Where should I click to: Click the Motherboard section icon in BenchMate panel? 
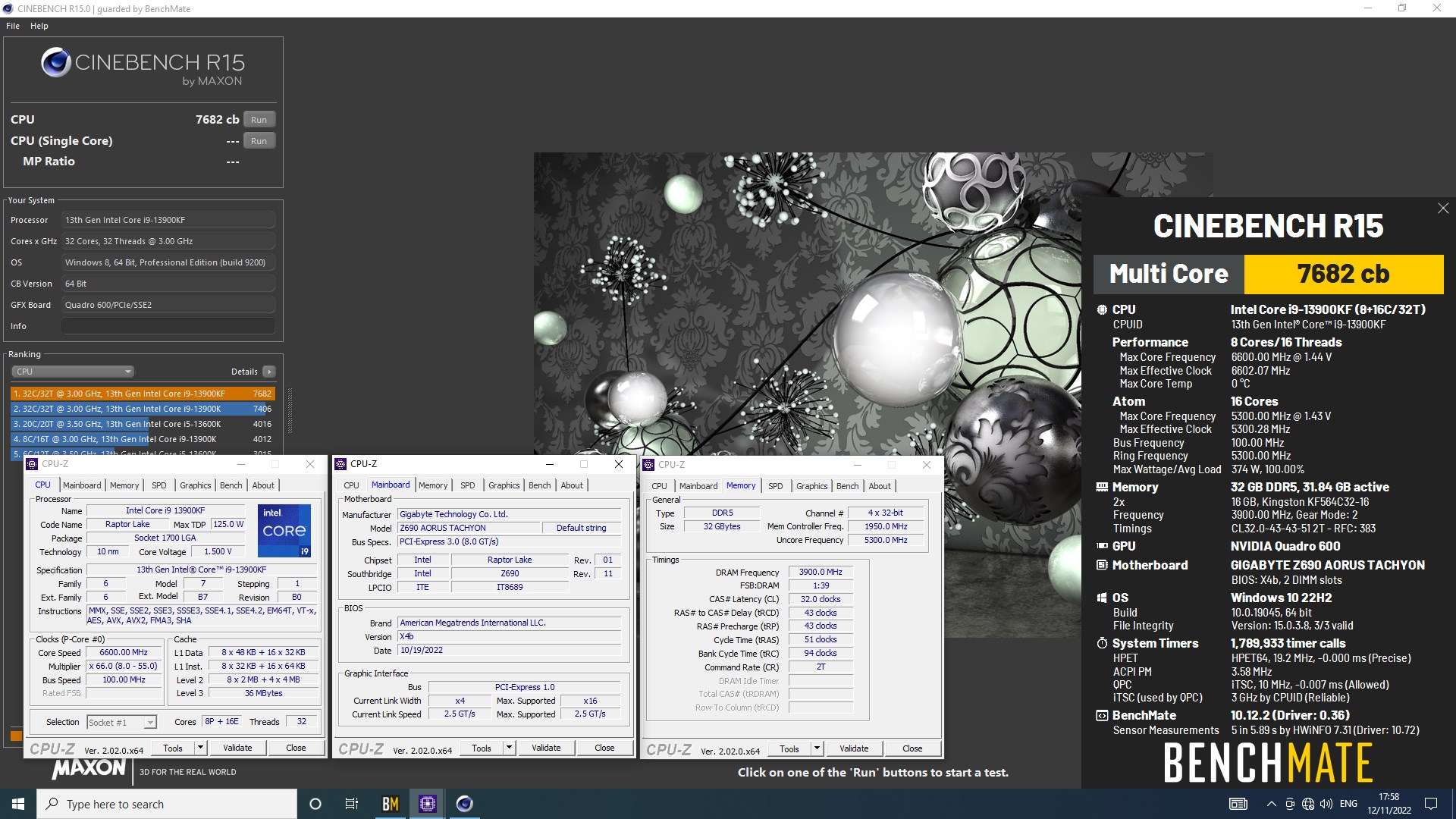pyautogui.click(x=1102, y=565)
